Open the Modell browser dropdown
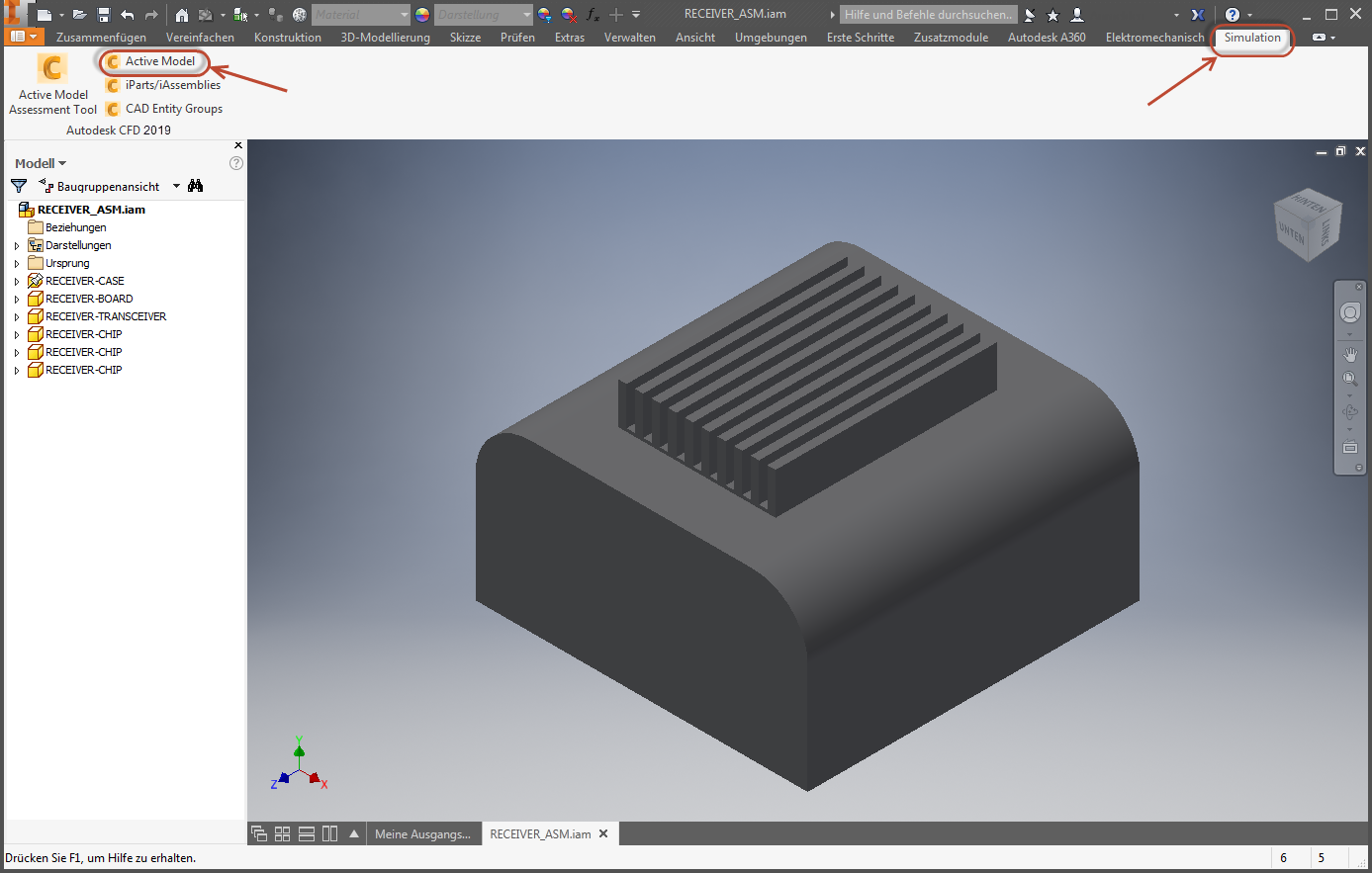Viewport: 1372px width, 873px height. (x=41, y=163)
